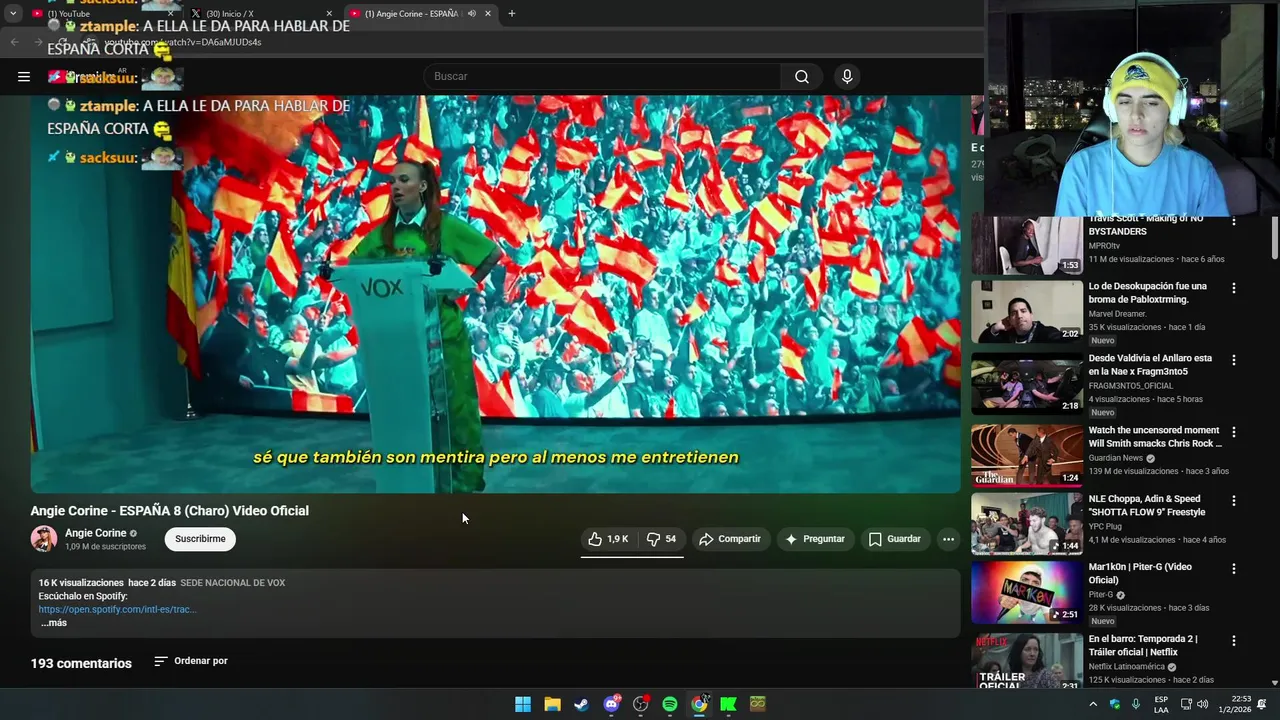
Task: Open Kick app from taskbar
Action: coord(728,704)
